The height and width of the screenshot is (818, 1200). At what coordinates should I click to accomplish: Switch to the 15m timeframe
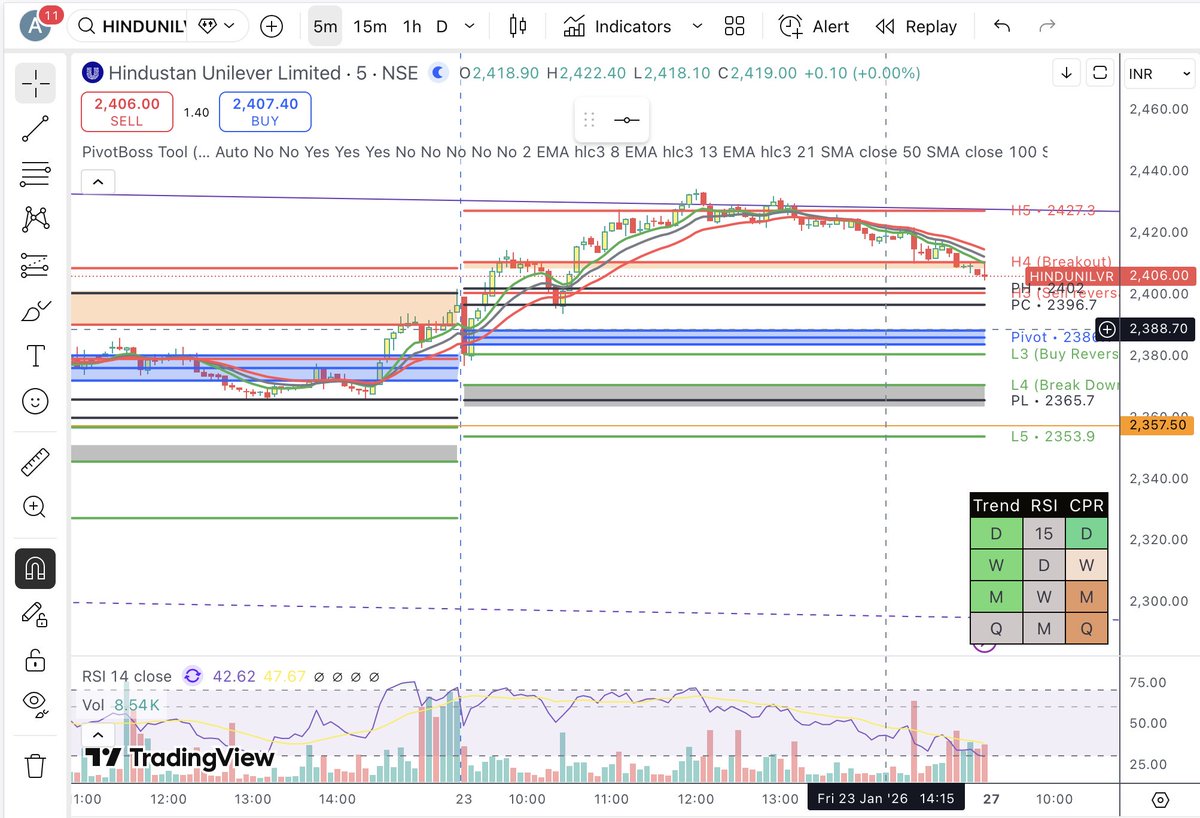pyautogui.click(x=370, y=26)
